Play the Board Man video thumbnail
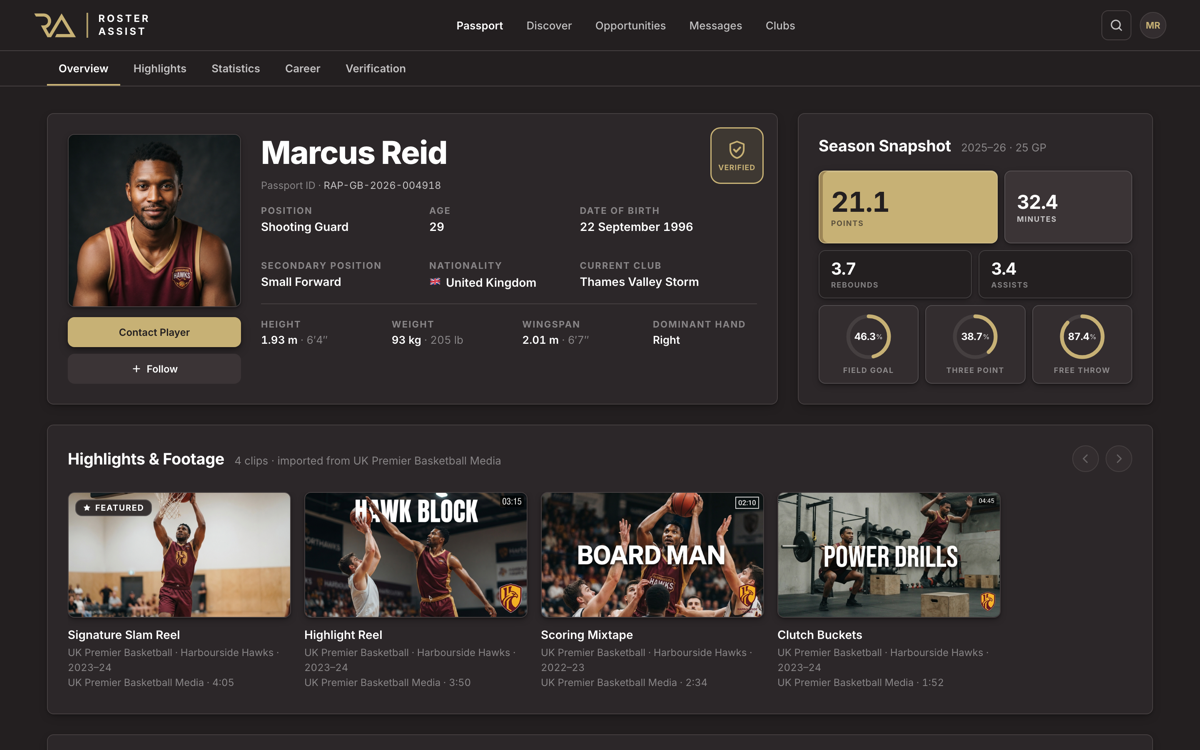The image size is (1200, 750). (x=652, y=555)
